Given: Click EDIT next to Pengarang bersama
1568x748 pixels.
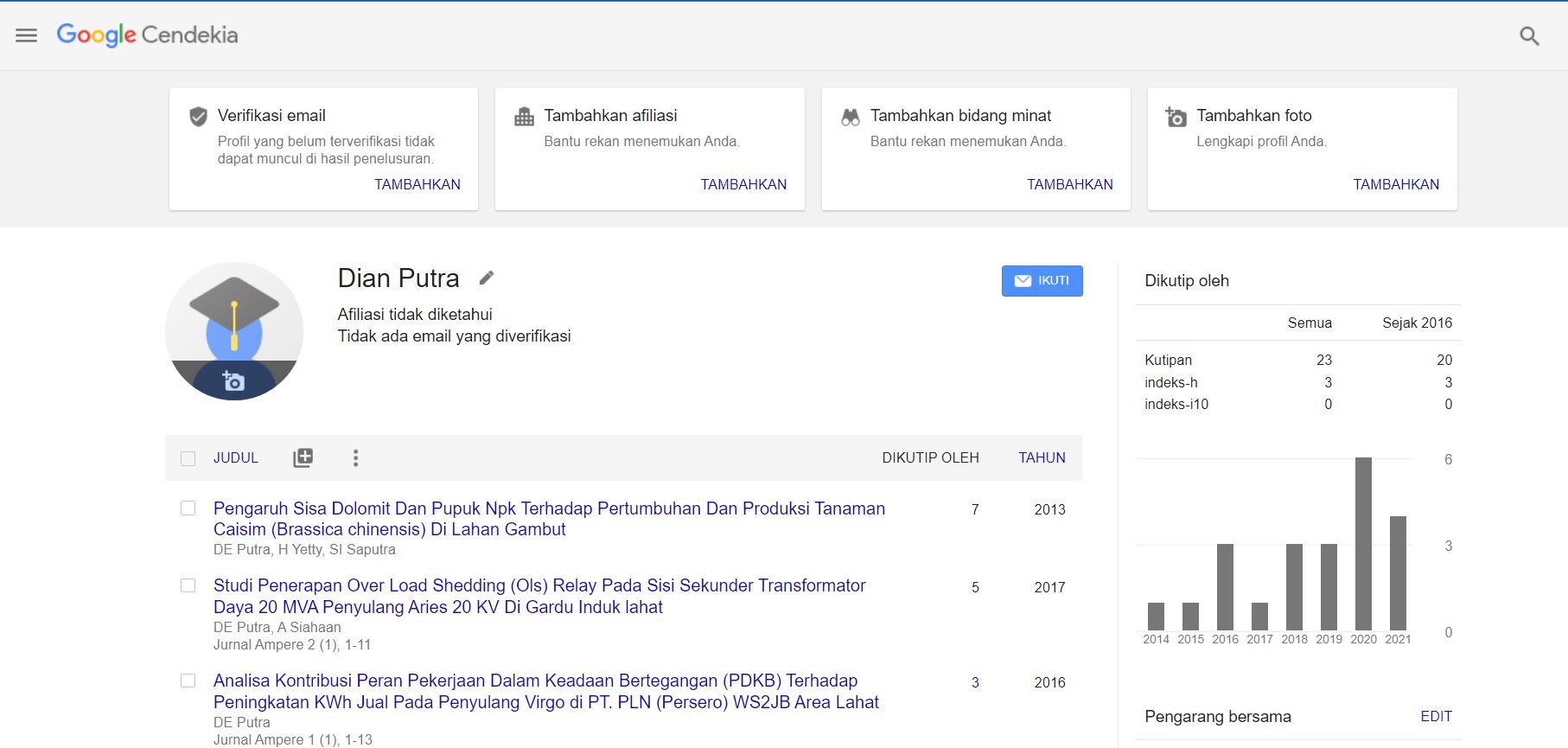Looking at the screenshot, I should (1436, 716).
